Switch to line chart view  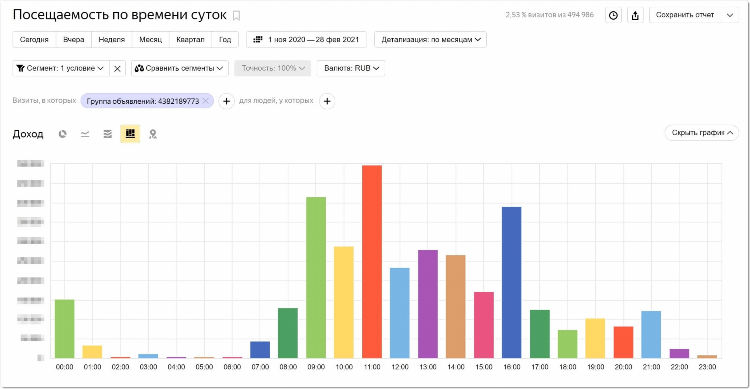[85, 134]
